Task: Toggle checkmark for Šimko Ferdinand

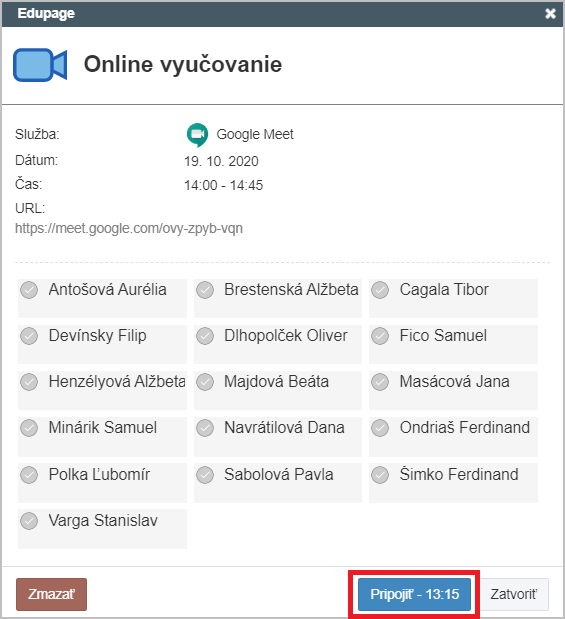Action: coord(380,475)
